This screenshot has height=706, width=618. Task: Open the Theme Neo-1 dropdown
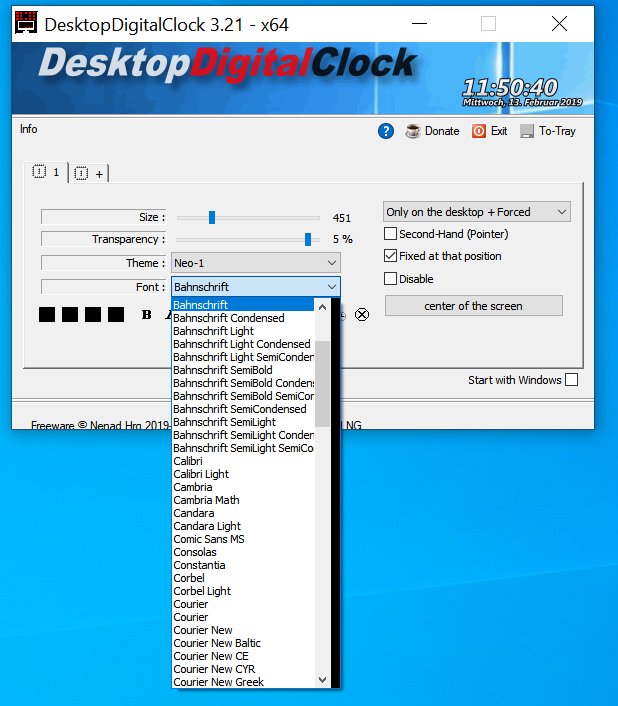256,263
